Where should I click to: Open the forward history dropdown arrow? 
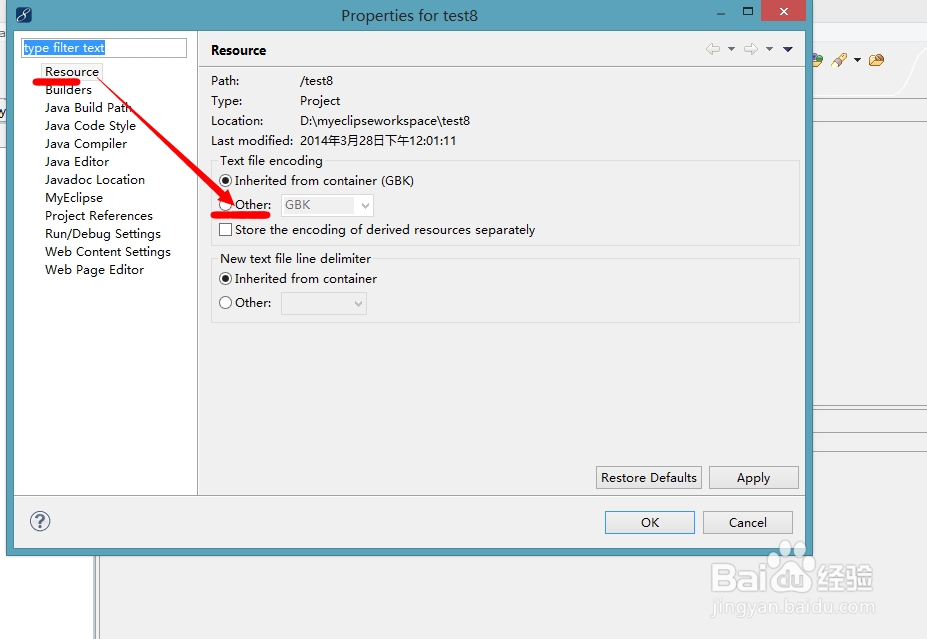pos(769,49)
